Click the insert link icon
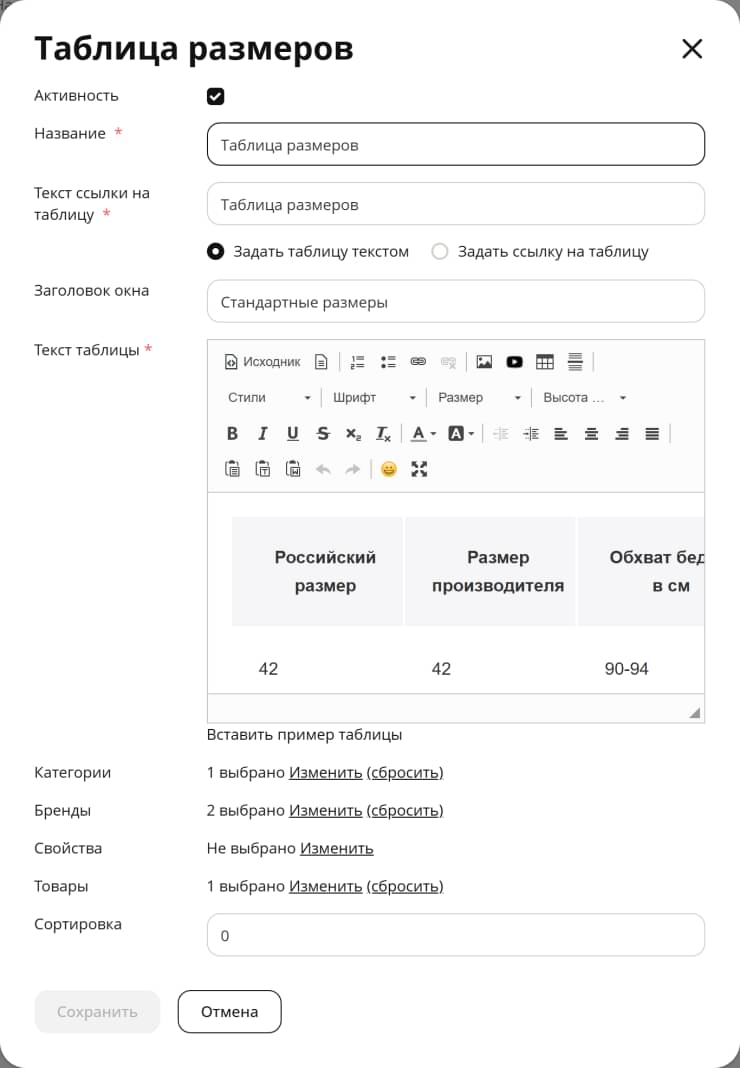The width and height of the screenshot is (740, 1068). 418,362
